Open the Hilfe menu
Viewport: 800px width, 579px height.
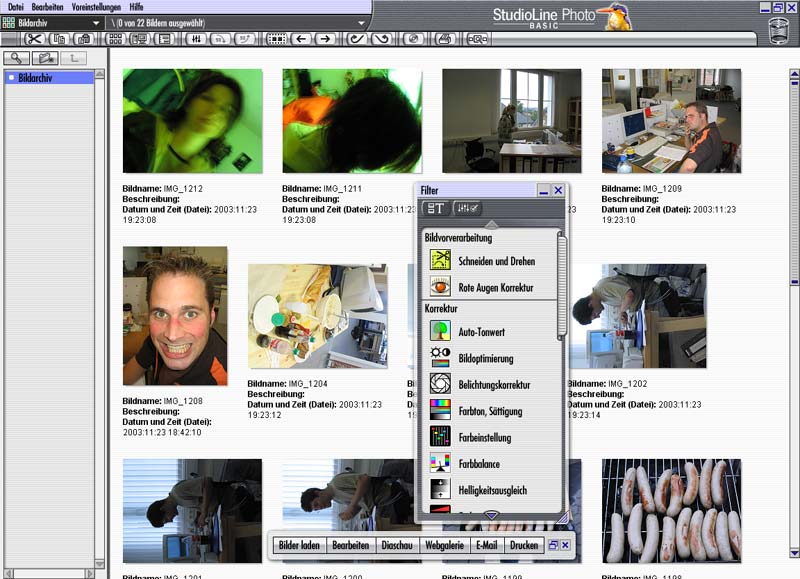136,7
